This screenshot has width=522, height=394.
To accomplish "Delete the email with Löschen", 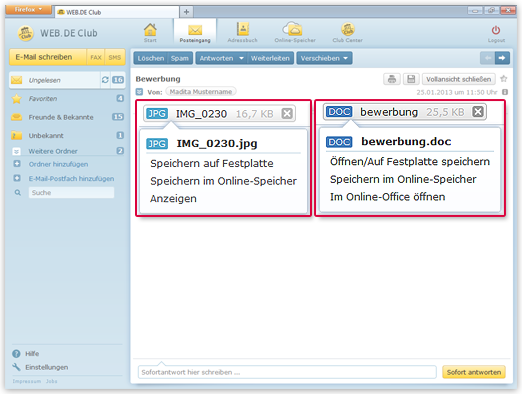I will 151,58.
